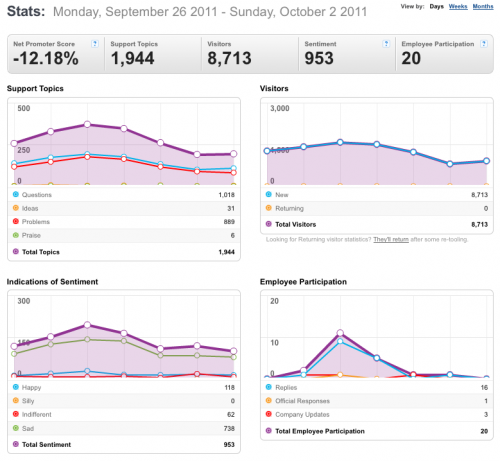500x461 pixels.
Task: Click the Visitors summary tile
Action: click(250, 54)
